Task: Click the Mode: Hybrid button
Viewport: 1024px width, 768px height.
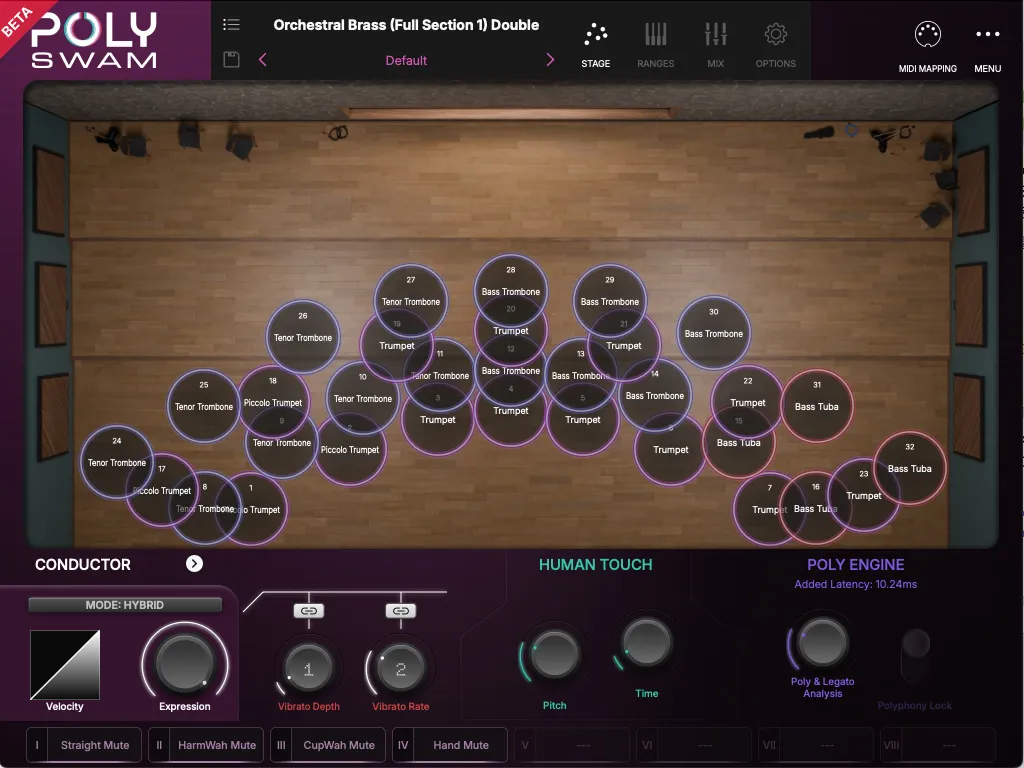Action: [x=125, y=605]
